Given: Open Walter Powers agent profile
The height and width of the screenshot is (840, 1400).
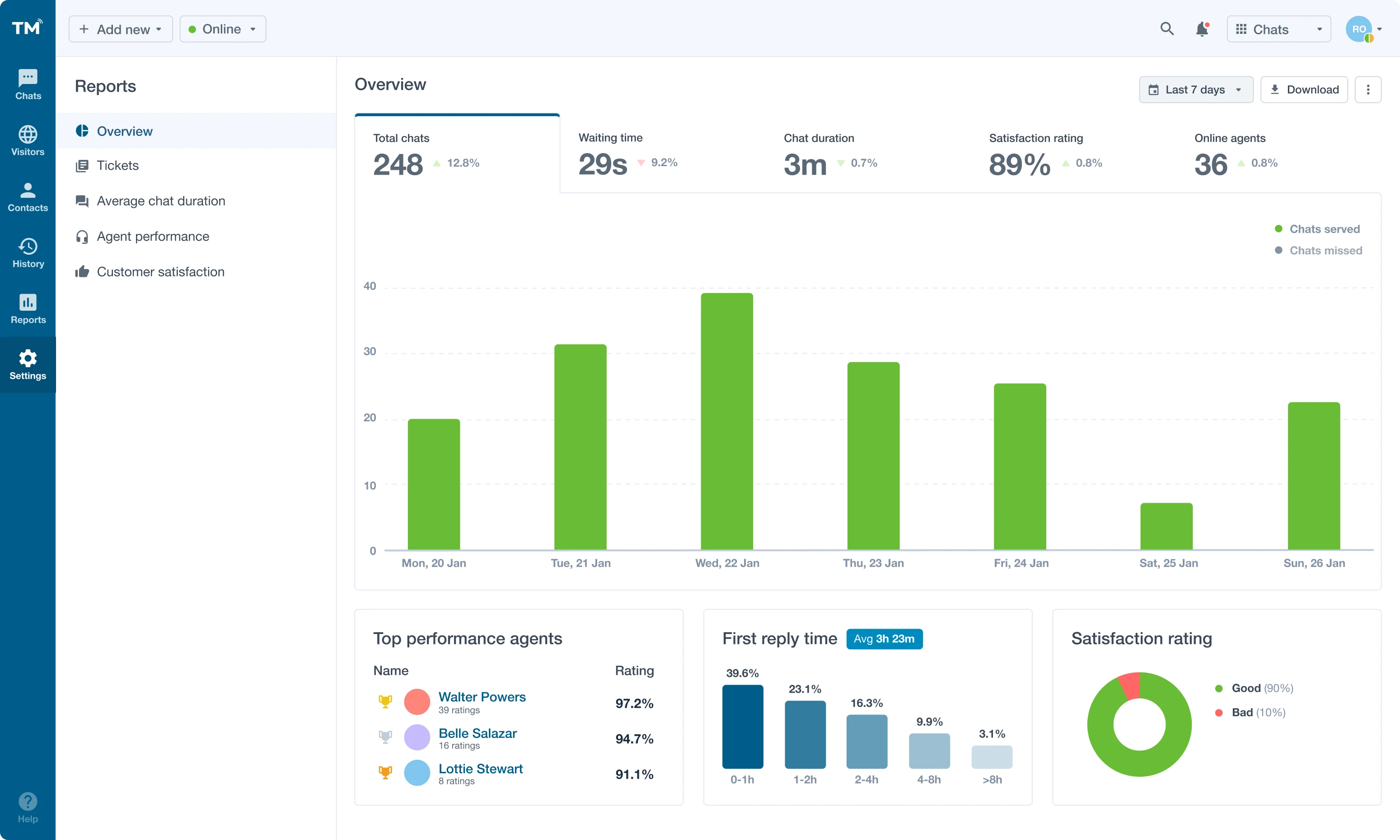Looking at the screenshot, I should coord(482,697).
